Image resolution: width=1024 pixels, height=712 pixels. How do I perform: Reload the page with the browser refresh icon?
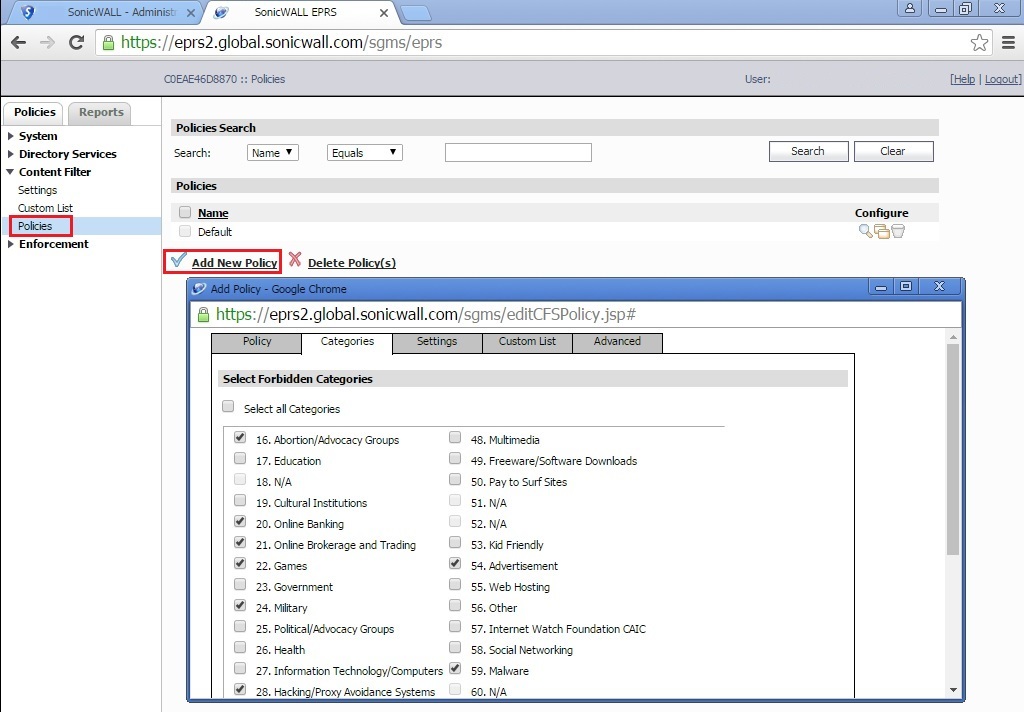(76, 43)
